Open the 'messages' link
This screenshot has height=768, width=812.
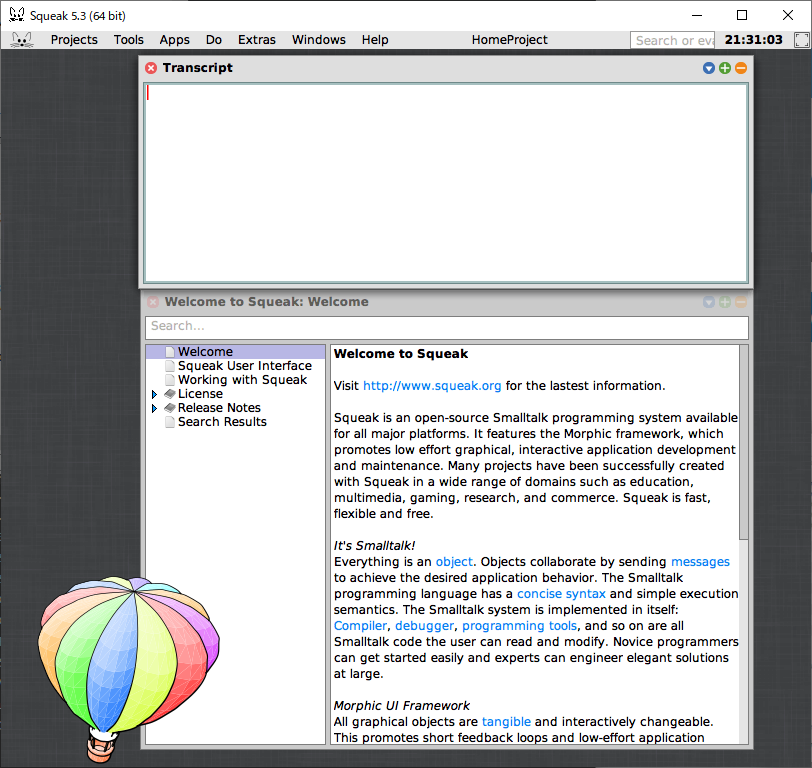click(700, 562)
